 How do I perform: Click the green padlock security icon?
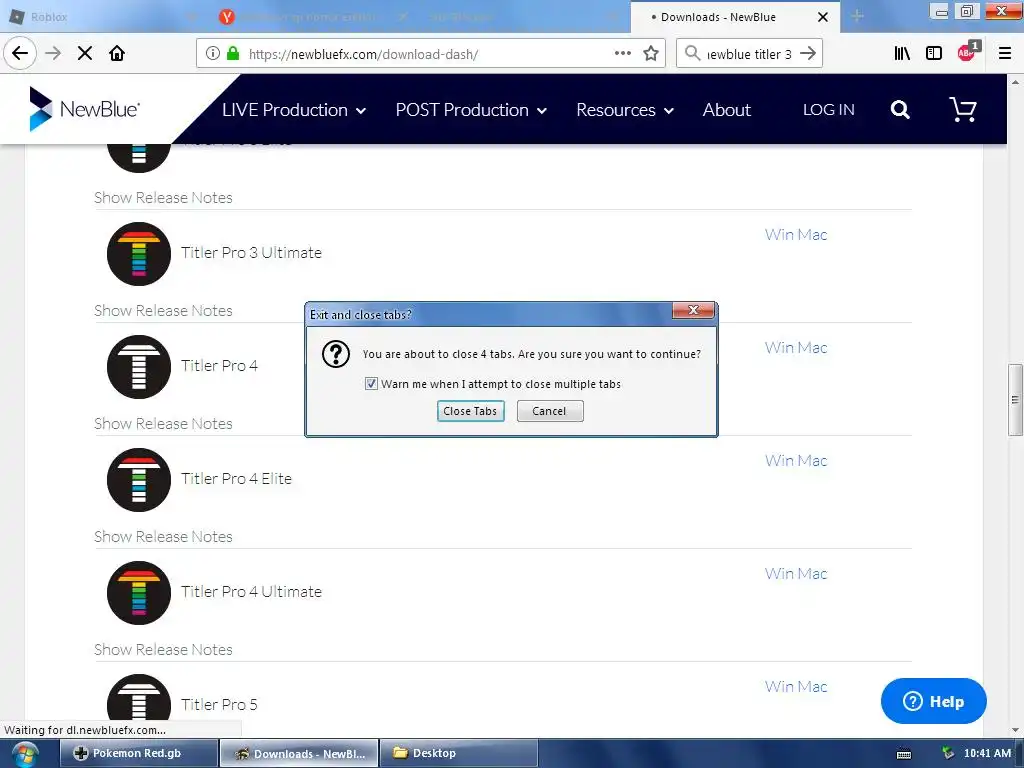click(x=232, y=54)
